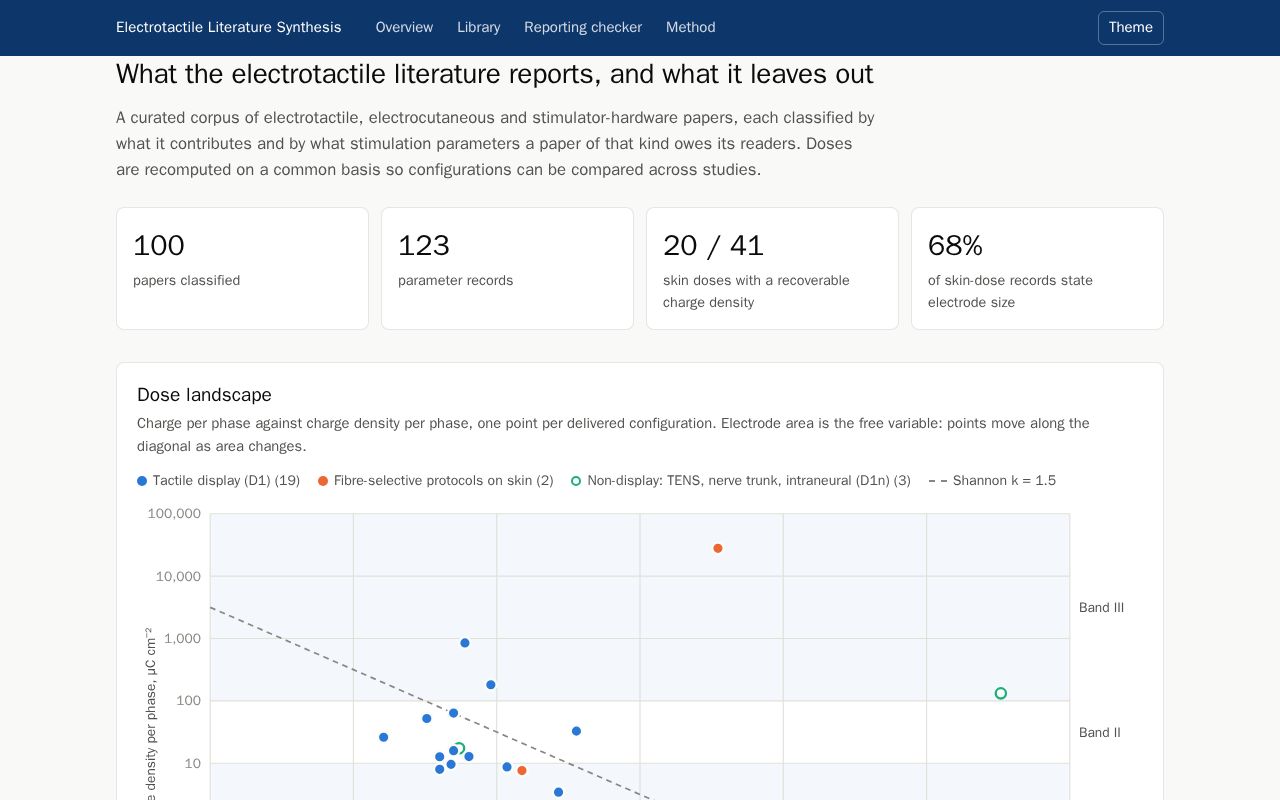
Task: Click the '100,000' y-axis tick label
Action: pos(174,514)
